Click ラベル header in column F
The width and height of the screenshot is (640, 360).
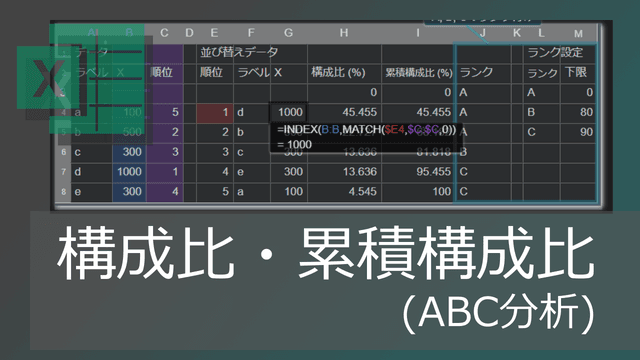pos(253,73)
